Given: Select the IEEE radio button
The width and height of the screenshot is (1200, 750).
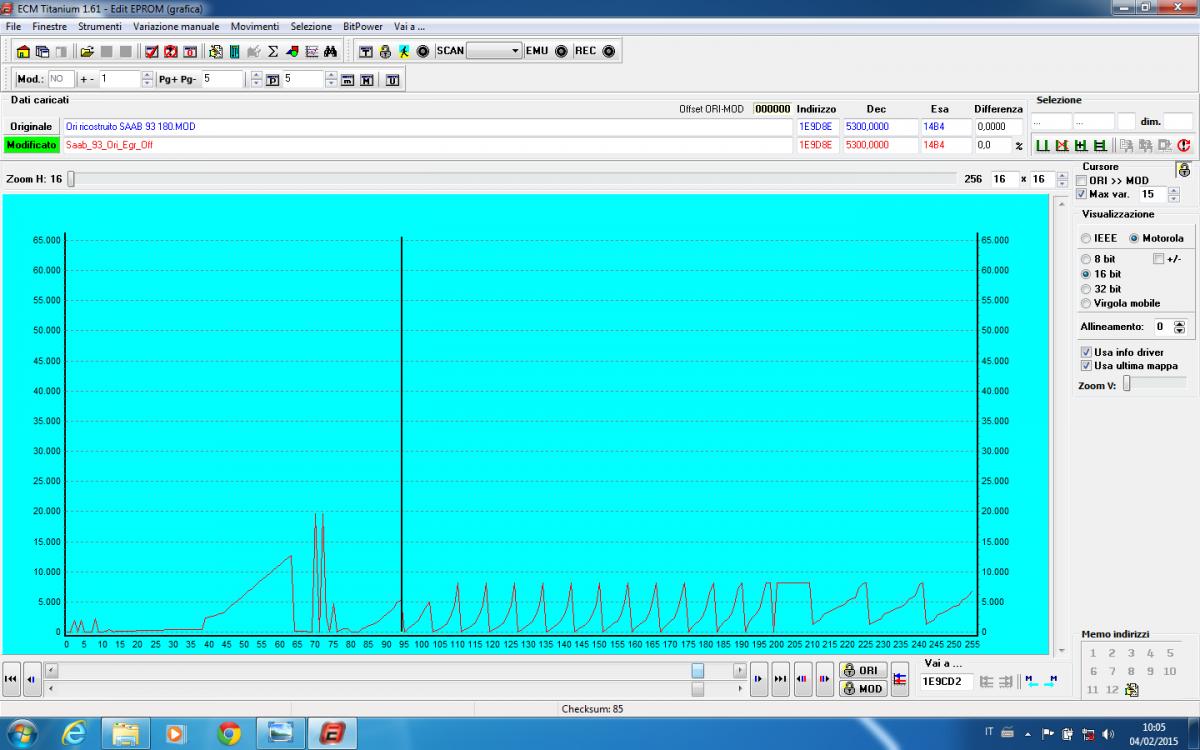Looking at the screenshot, I should click(1086, 238).
